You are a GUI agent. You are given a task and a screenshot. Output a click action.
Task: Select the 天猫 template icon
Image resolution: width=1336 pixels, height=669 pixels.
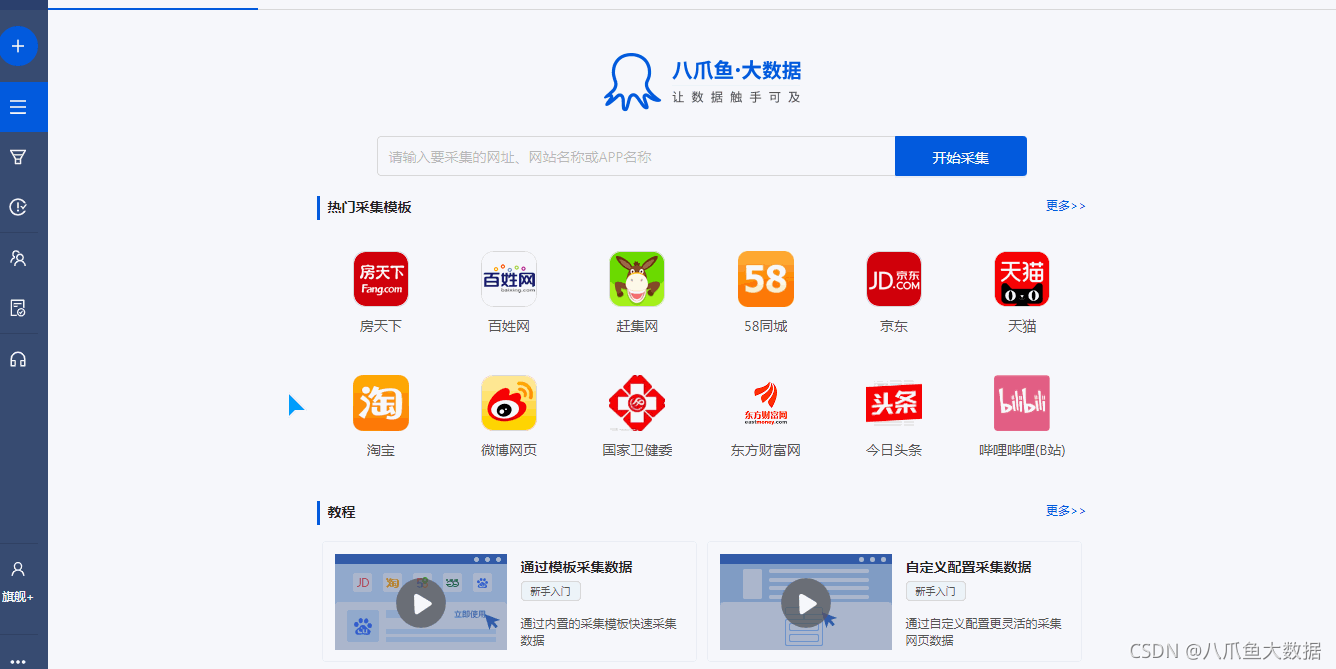[1022, 279]
